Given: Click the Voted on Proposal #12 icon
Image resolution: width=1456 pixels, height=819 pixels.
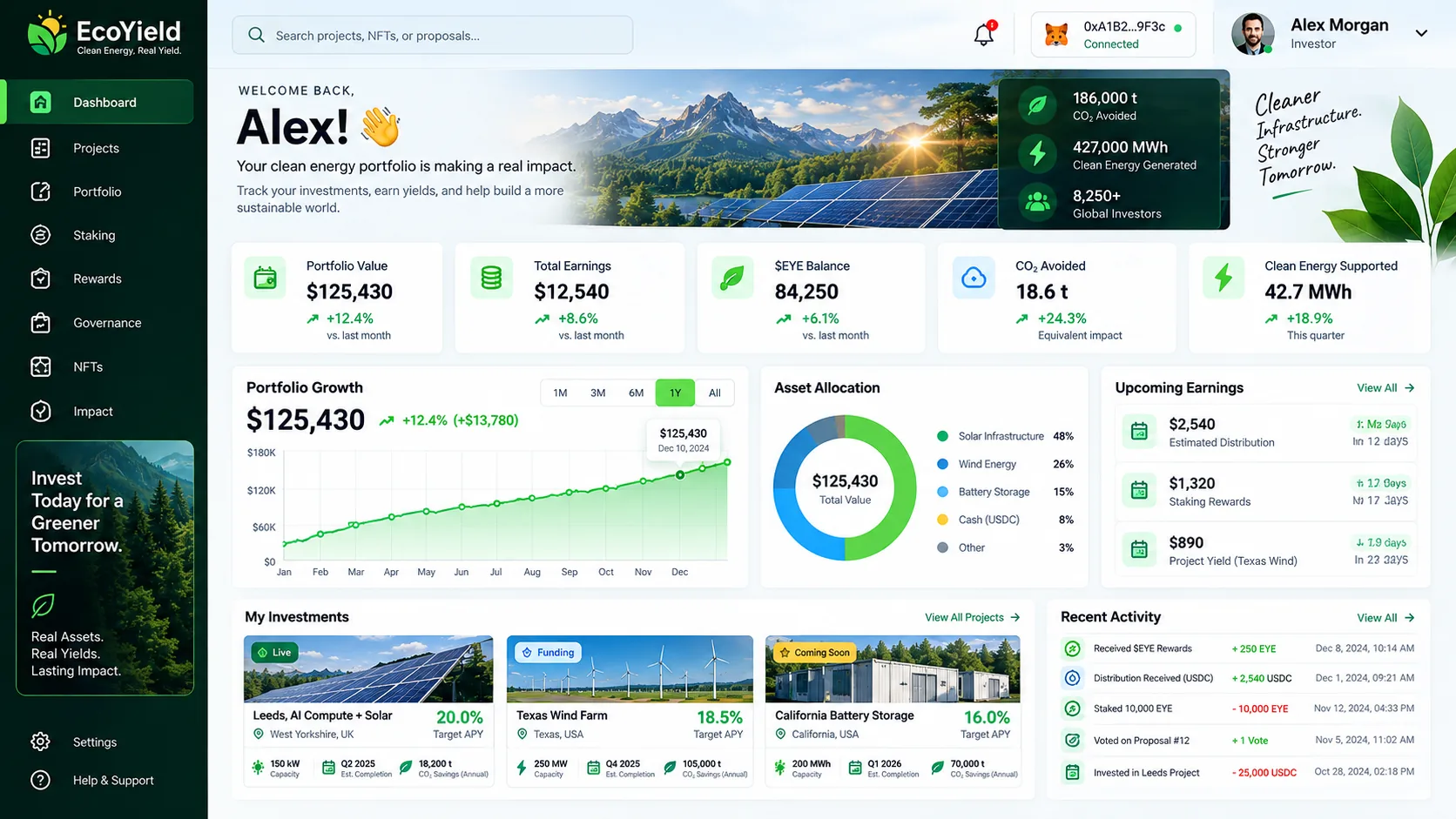Looking at the screenshot, I should click(1073, 741).
